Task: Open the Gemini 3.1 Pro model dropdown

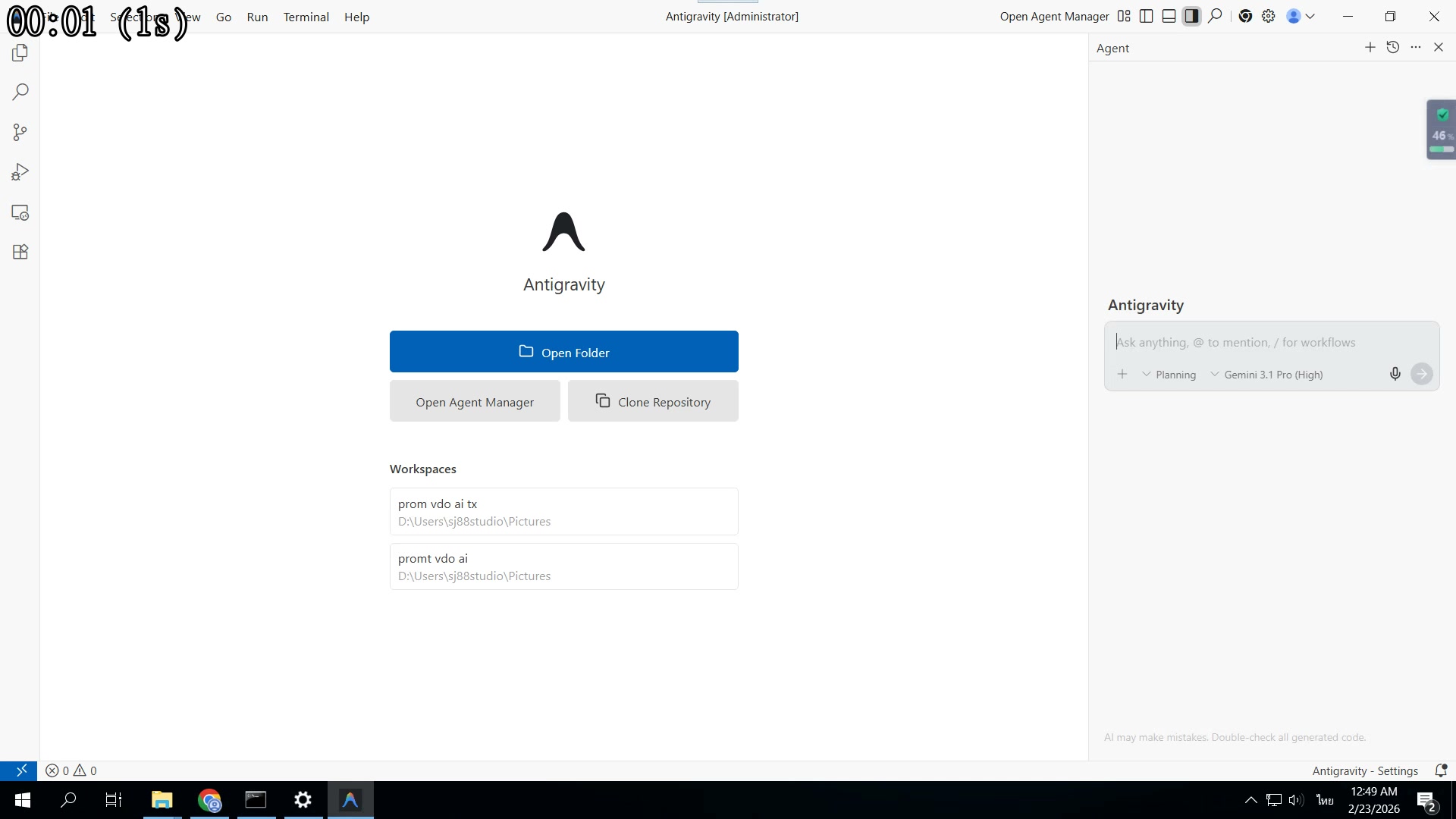Action: pos(1267,374)
